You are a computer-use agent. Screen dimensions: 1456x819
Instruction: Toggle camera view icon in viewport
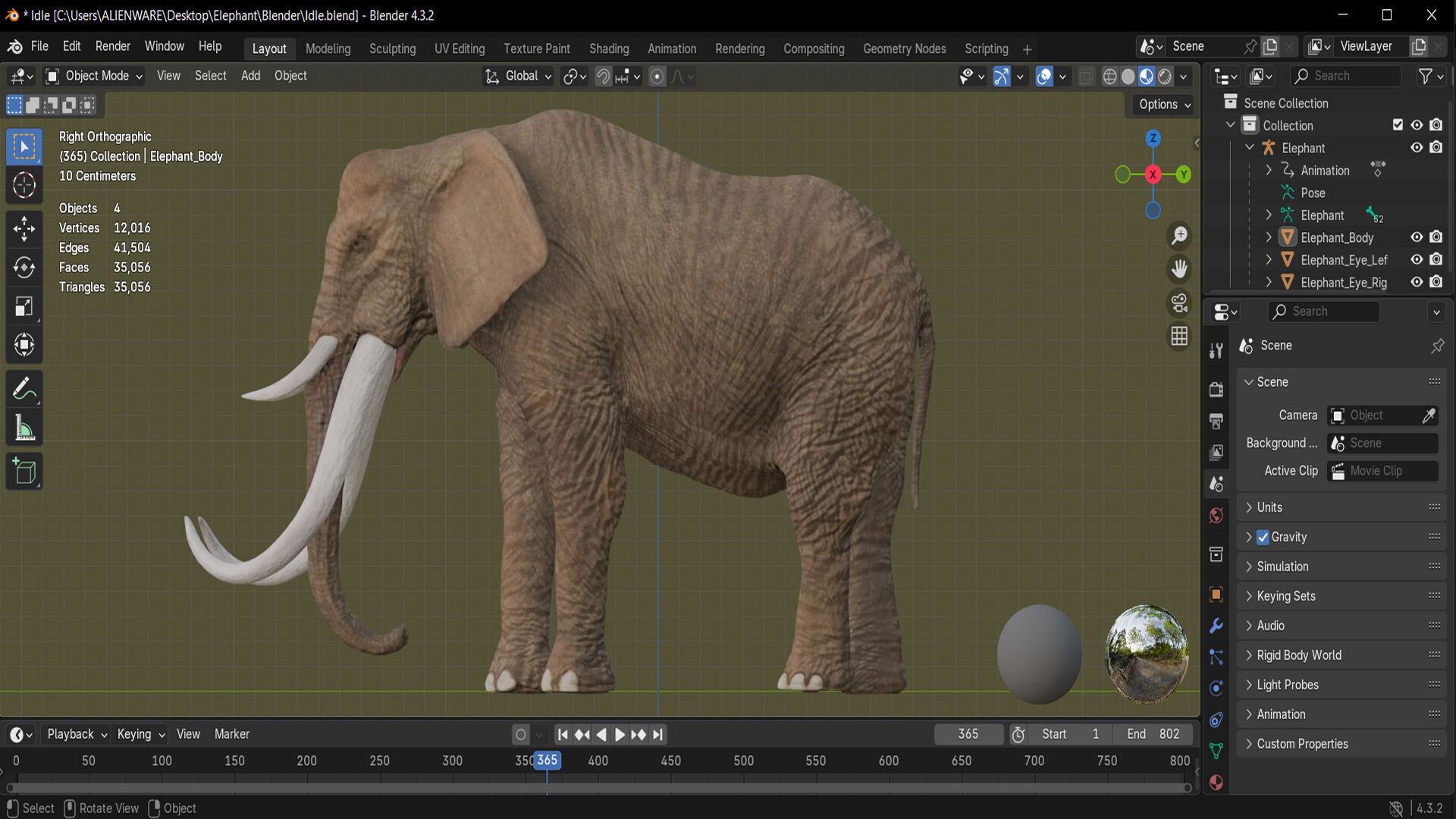[1179, 303]
